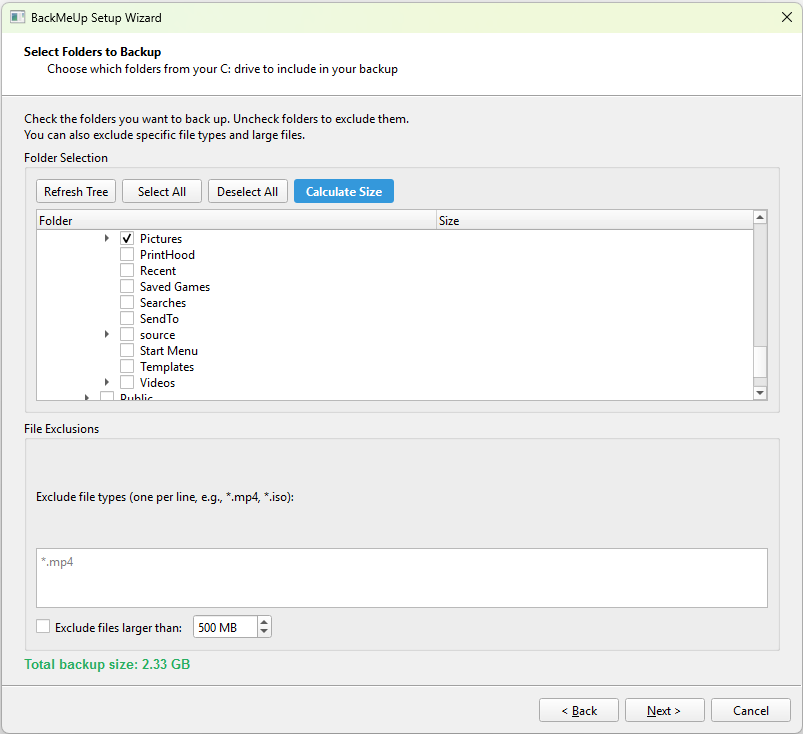The width and height of the screenshot is (803, 734).
Task: Click Next to proceed to the next step
Action: (x=664, y=710)
